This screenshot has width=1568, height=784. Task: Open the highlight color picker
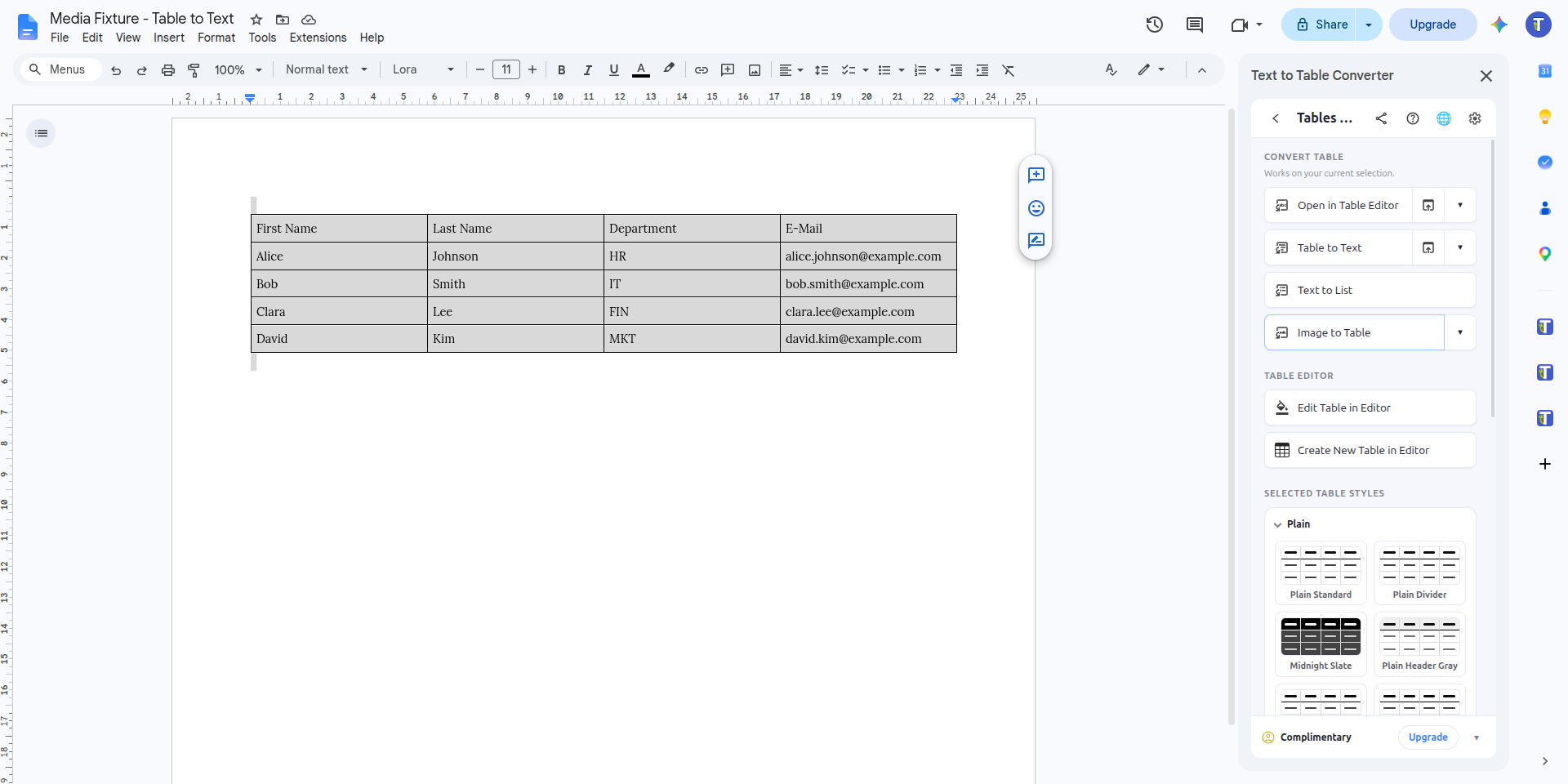(x=669, y=69)
